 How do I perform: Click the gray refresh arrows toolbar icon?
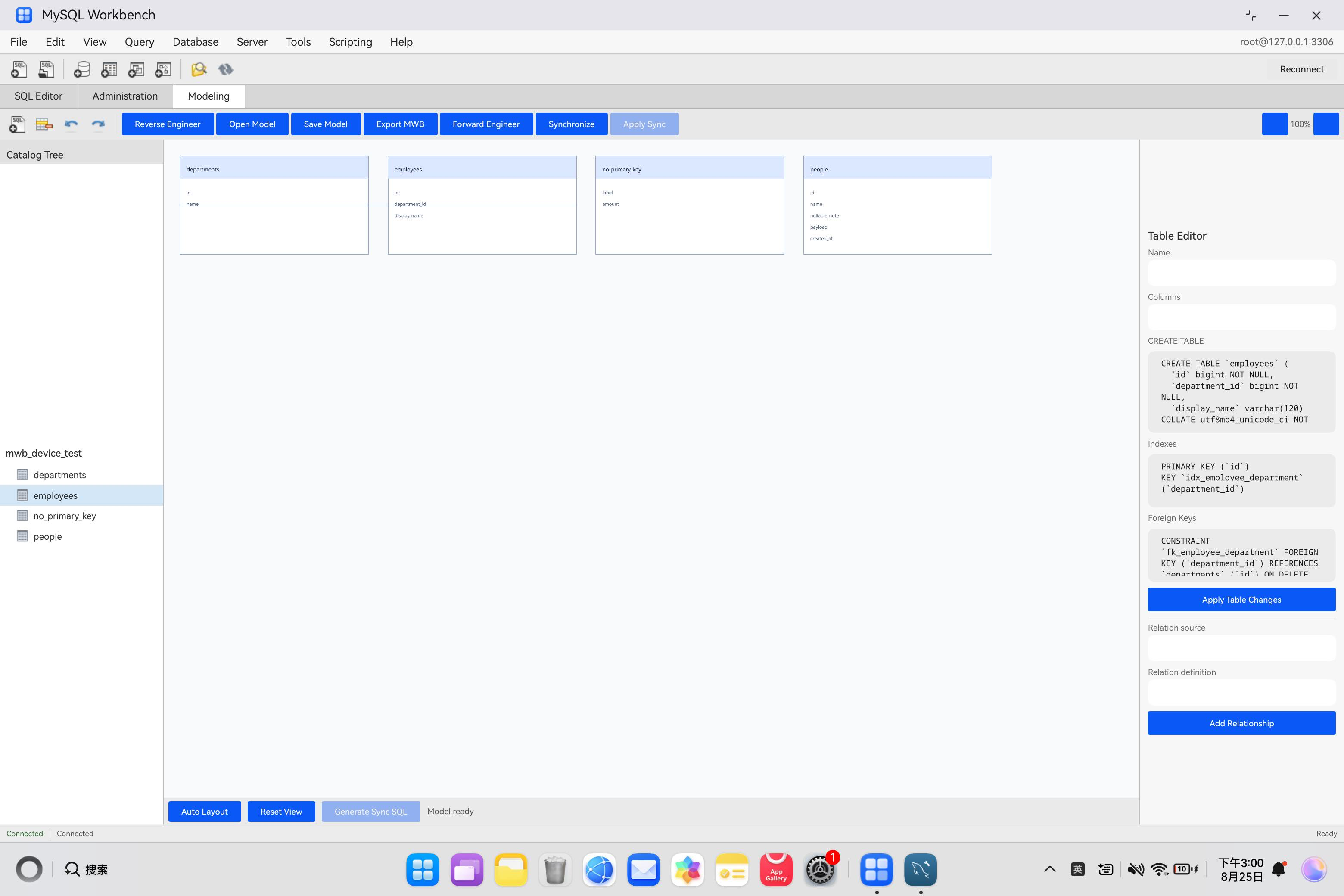coord(226,69)
